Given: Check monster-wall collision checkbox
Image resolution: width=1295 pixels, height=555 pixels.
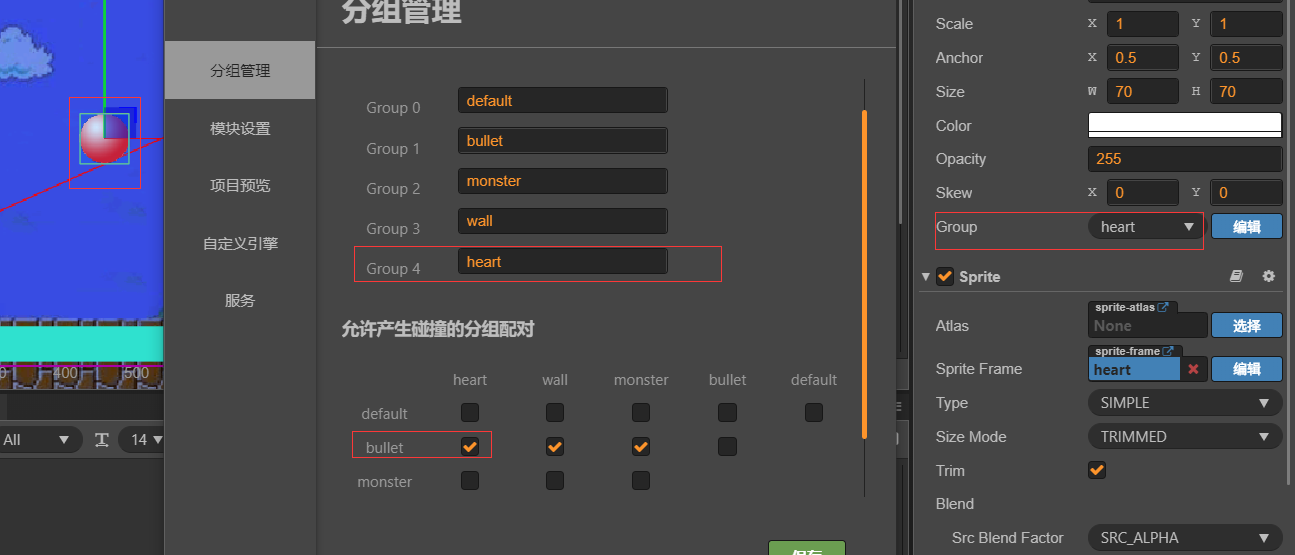Looking at the screenshot, I should pyautogui.click(x=555, y=481).
